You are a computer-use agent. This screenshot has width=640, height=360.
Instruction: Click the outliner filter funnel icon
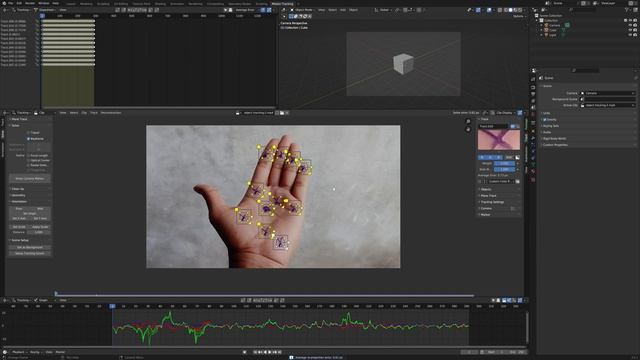(627, 9)
